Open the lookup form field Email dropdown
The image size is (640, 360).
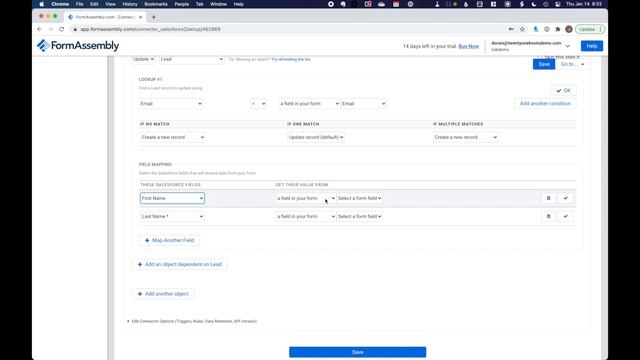point(364,104)
